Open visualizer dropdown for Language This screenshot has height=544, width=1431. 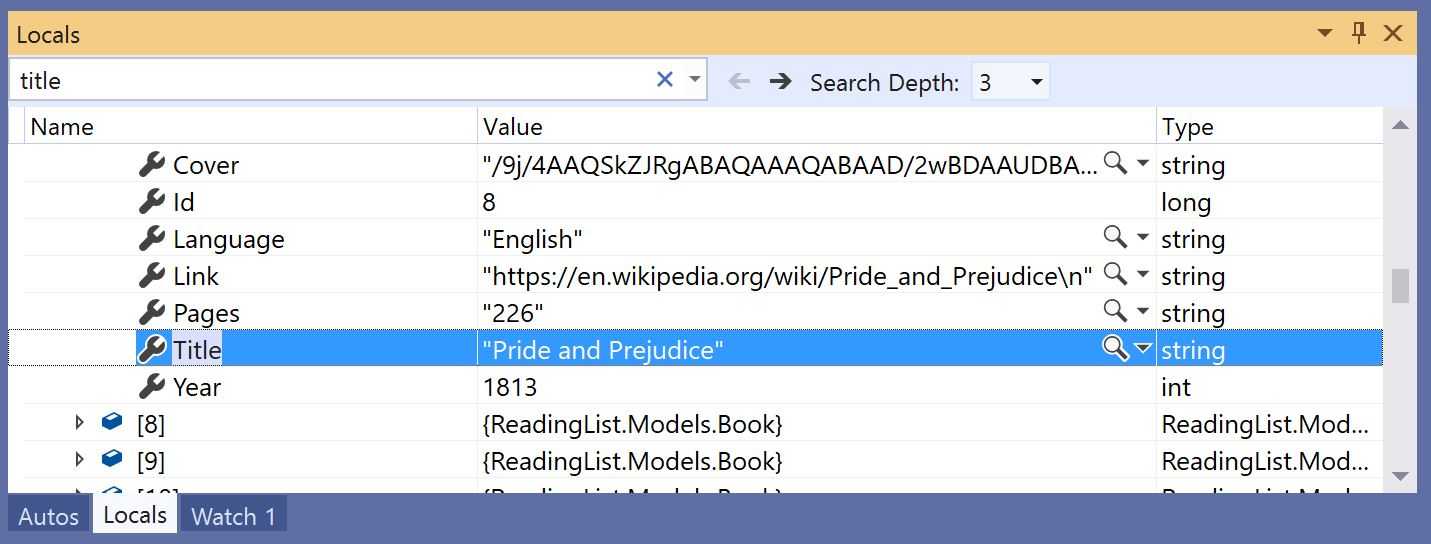click(x=1142, y=238)
